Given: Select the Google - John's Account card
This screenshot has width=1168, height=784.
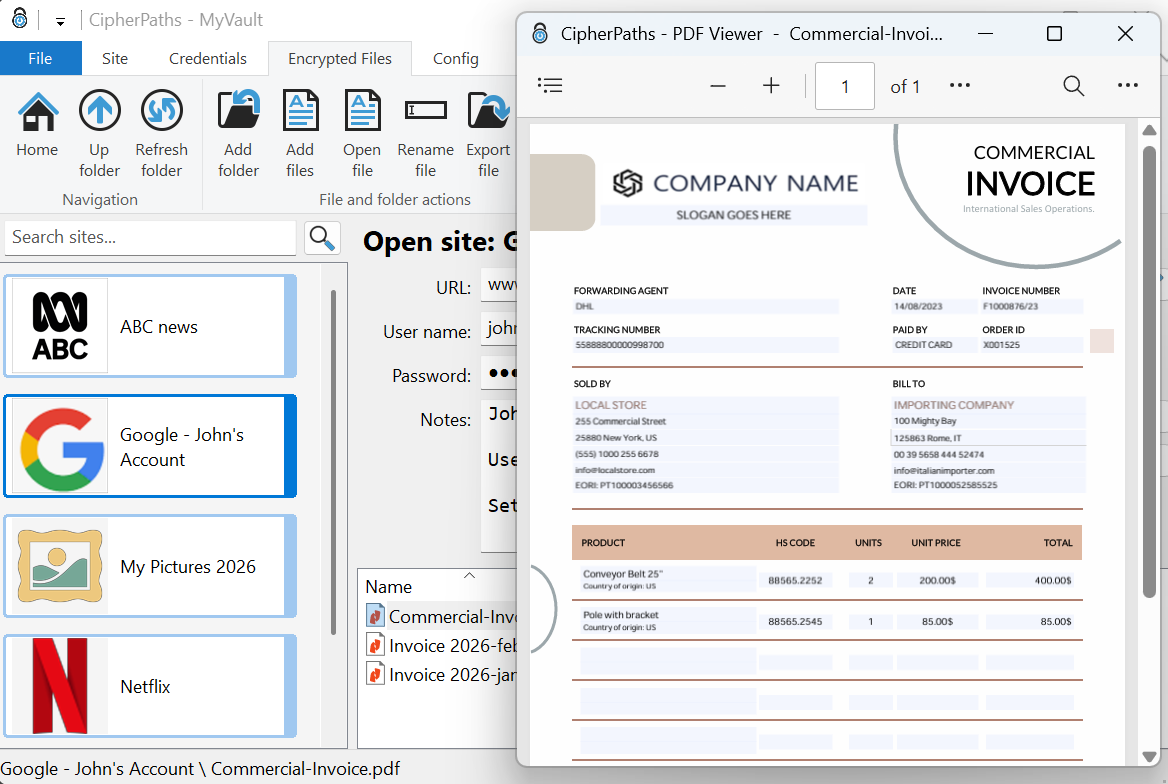Looking at the screenshot, I should [x=150, y=446].
